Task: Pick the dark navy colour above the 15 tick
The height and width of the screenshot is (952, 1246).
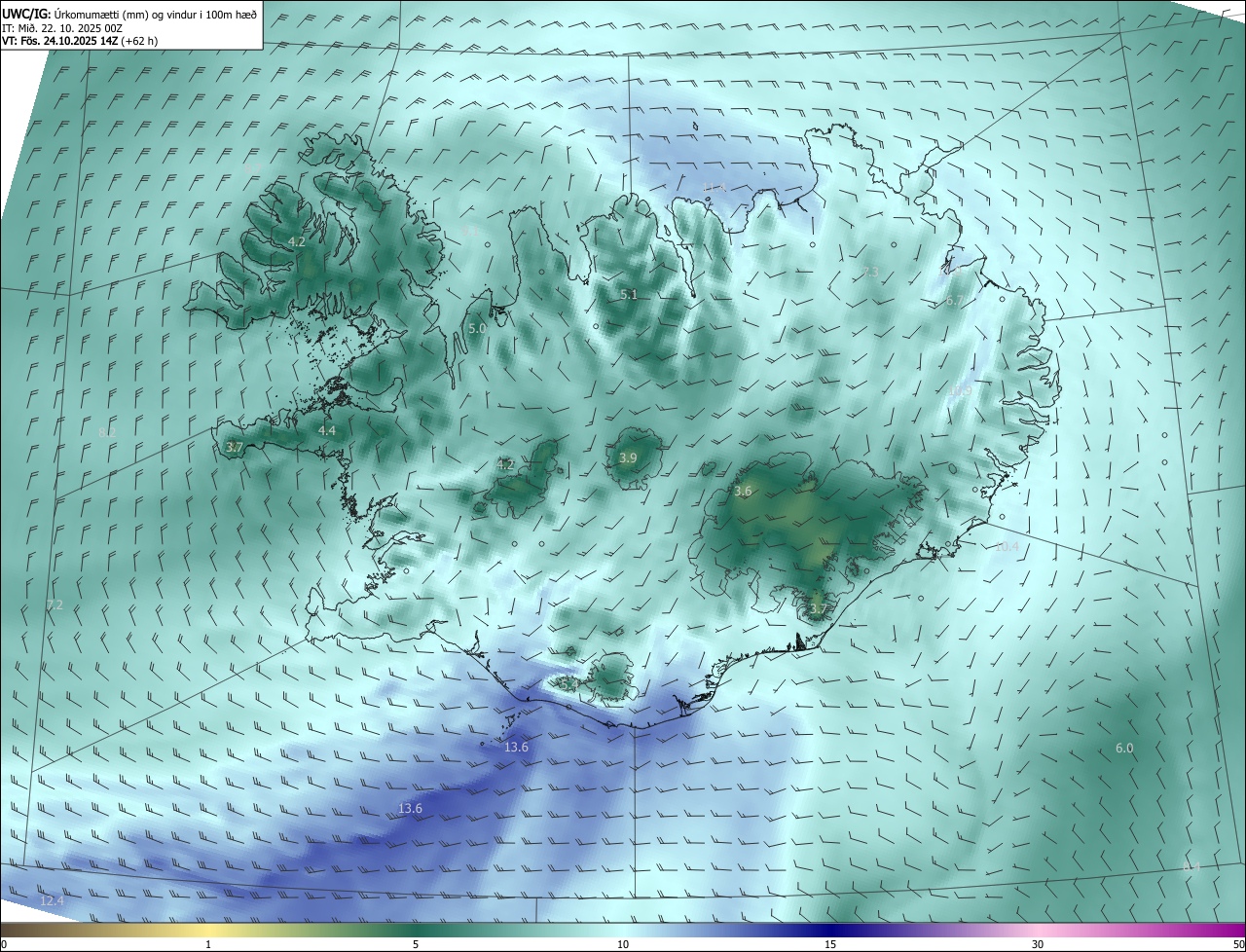Action: tap(830, 931)
